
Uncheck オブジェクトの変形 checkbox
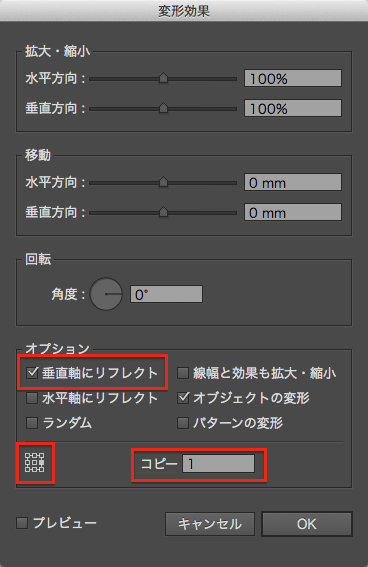(183, 398)
